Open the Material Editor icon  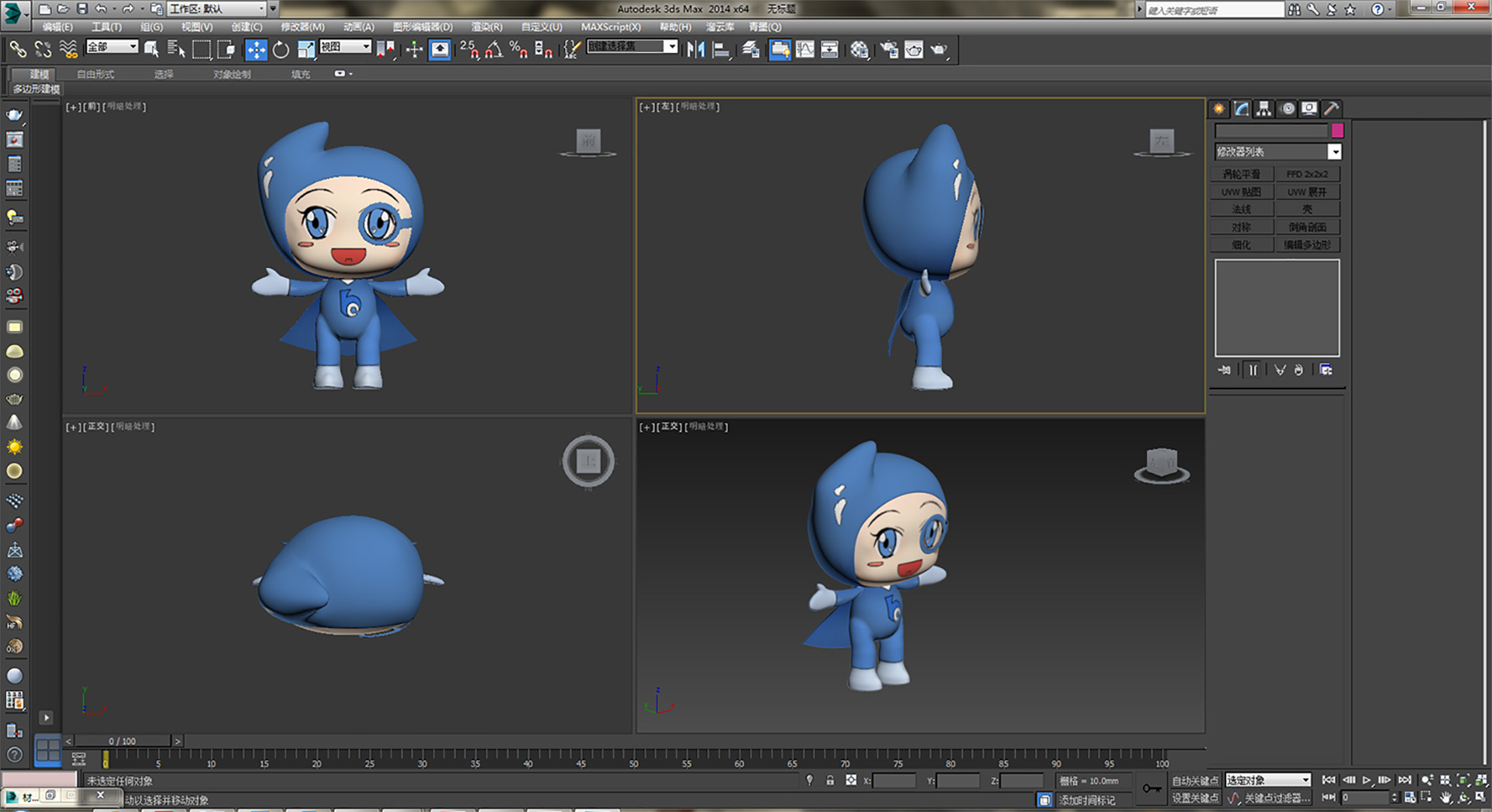[x=859, y=50]
